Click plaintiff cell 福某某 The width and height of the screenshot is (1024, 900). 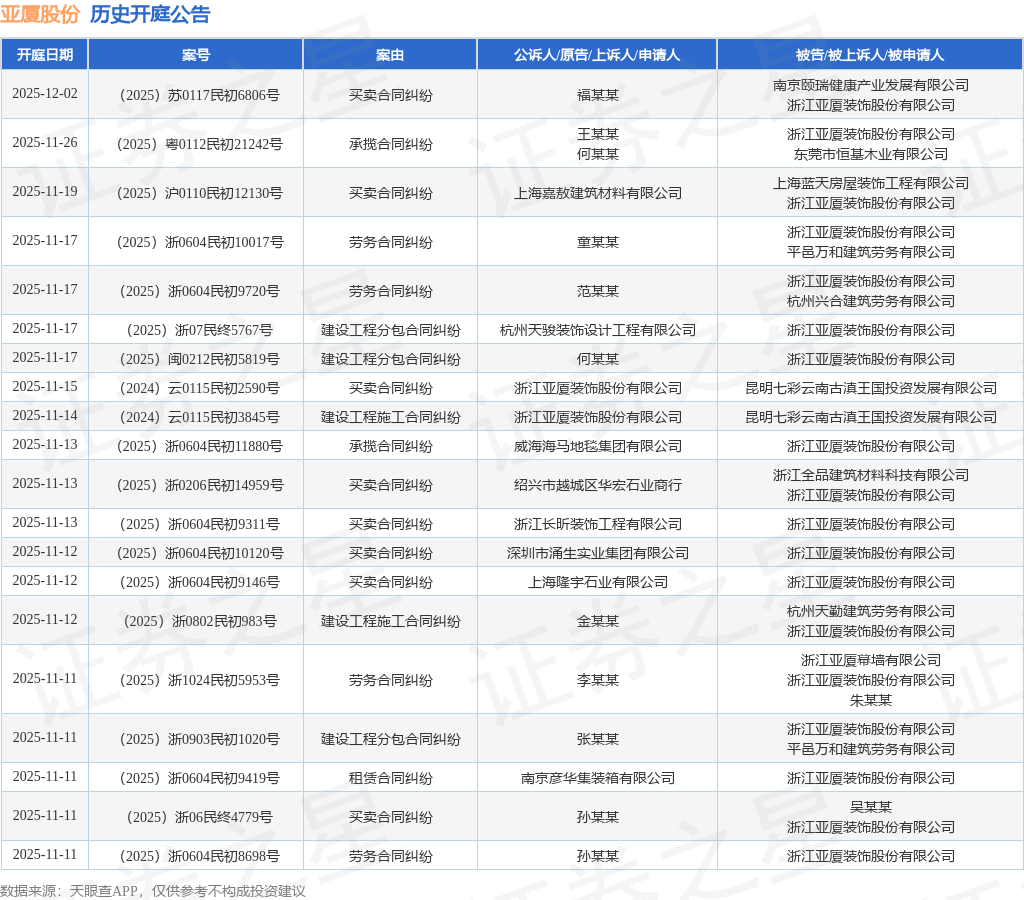(x=597, y=95)
